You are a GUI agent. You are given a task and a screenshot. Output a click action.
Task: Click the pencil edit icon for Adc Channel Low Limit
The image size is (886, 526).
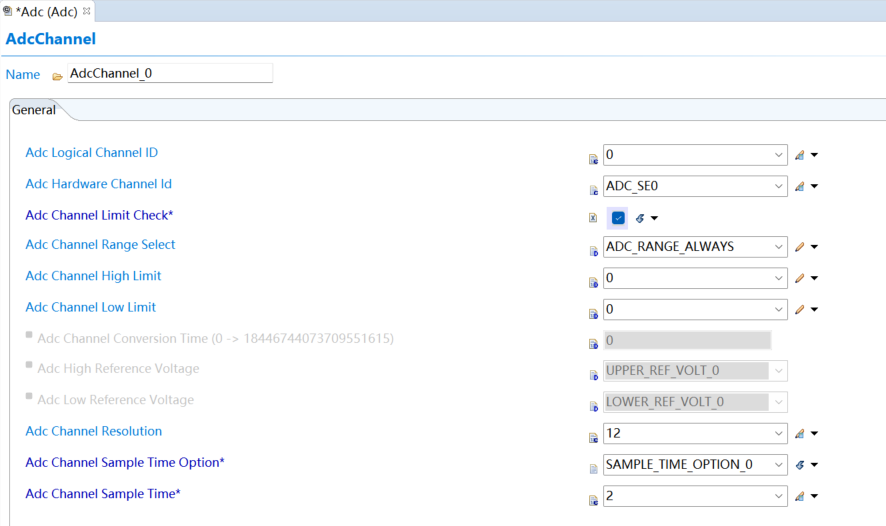(x=799, y=310)
